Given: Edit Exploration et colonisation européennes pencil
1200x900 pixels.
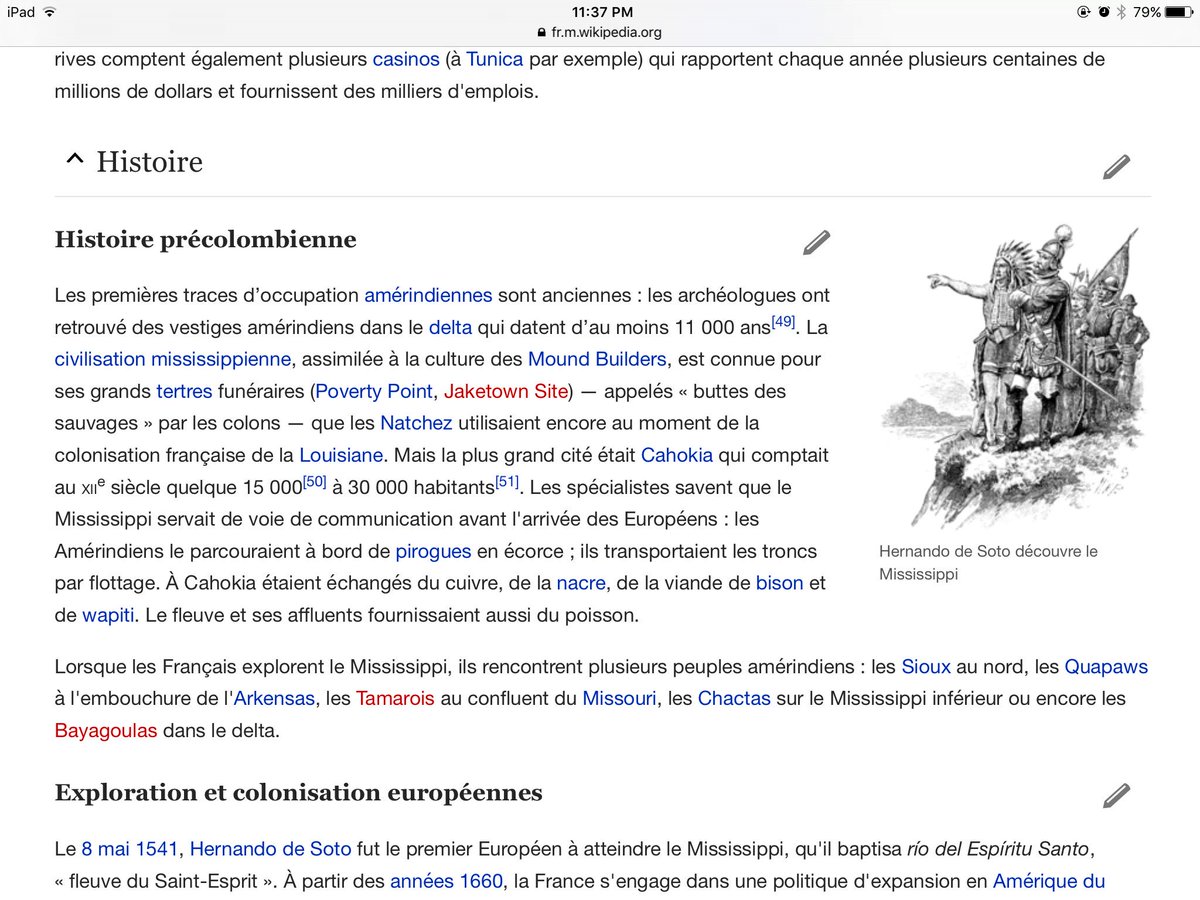Looking at the screenshot, I should 1116,795.
